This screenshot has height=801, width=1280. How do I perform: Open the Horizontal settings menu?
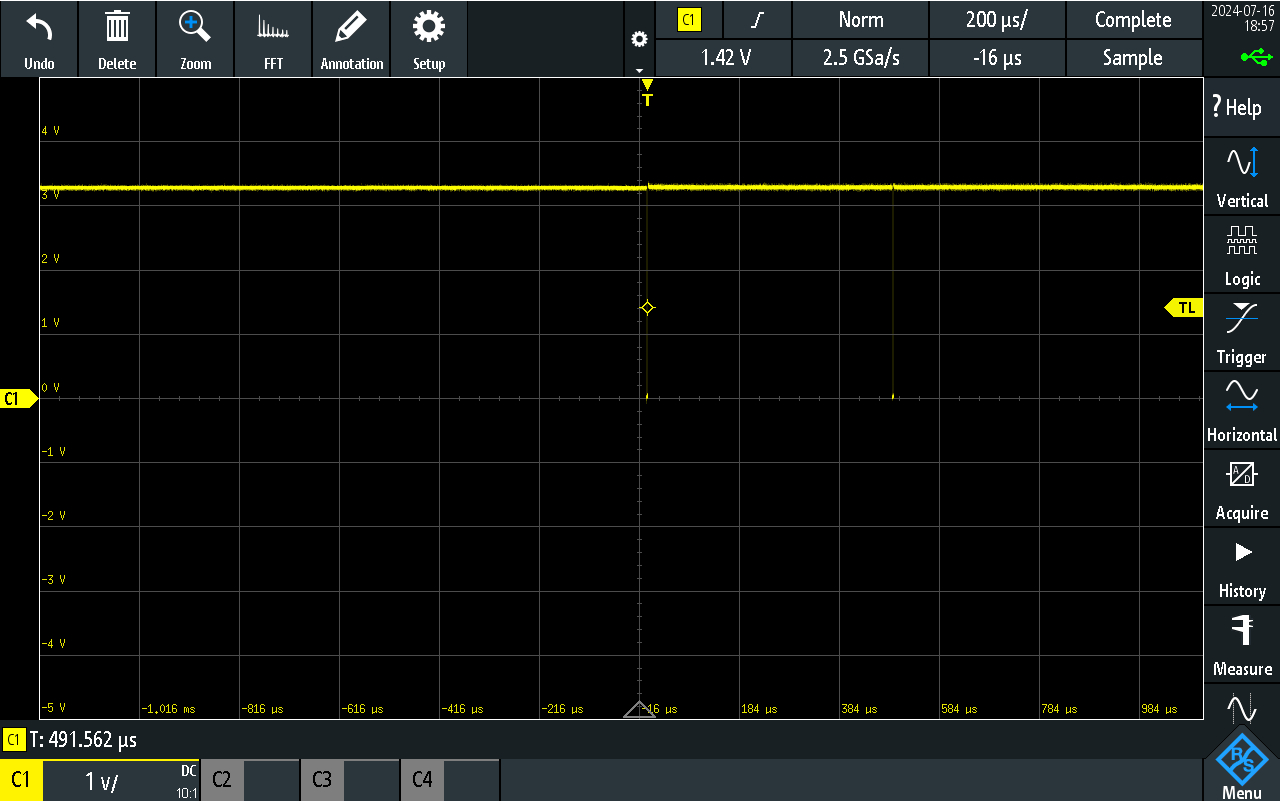[1242, 410]
